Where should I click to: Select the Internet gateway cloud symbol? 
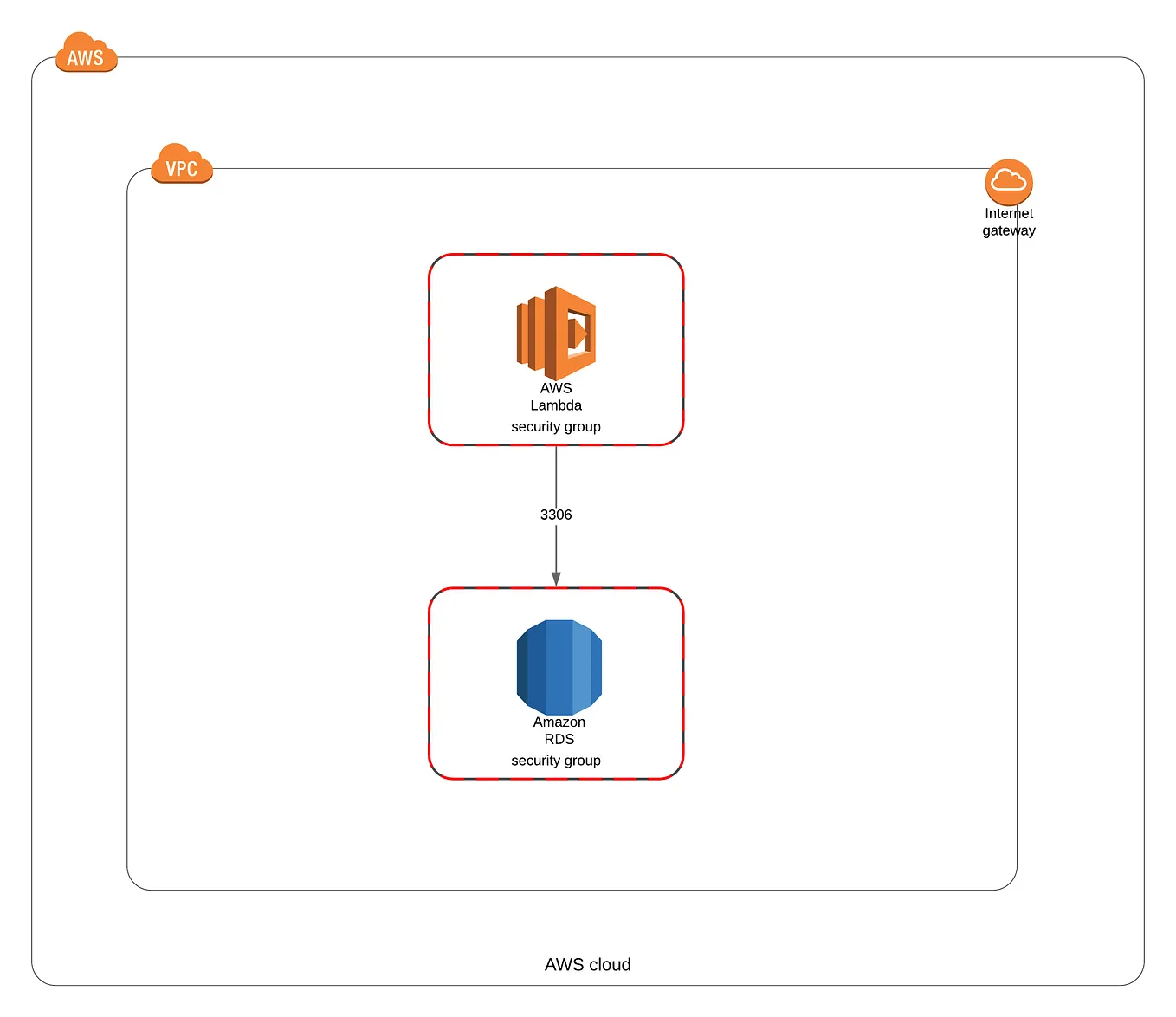pos(1008,182)
